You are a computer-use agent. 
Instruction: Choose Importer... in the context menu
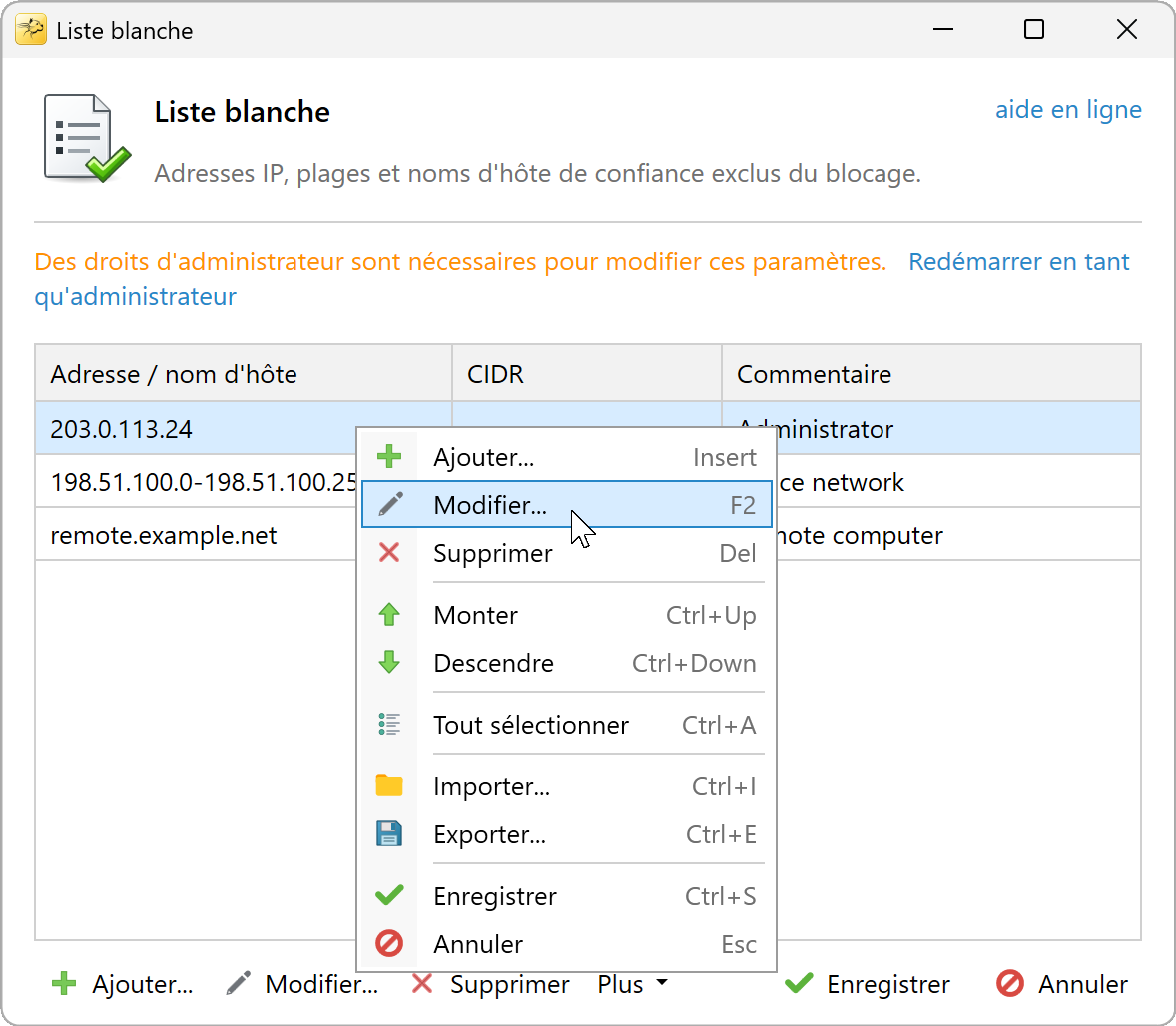pos(566,786)
